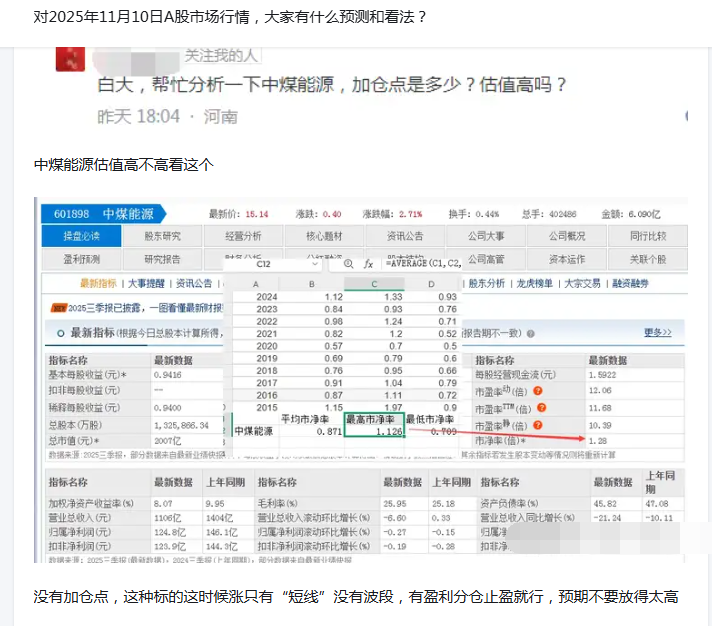
Task: Click the 昨天 18:04 · 河南 timestamp
Action: (x=168, y=117)
